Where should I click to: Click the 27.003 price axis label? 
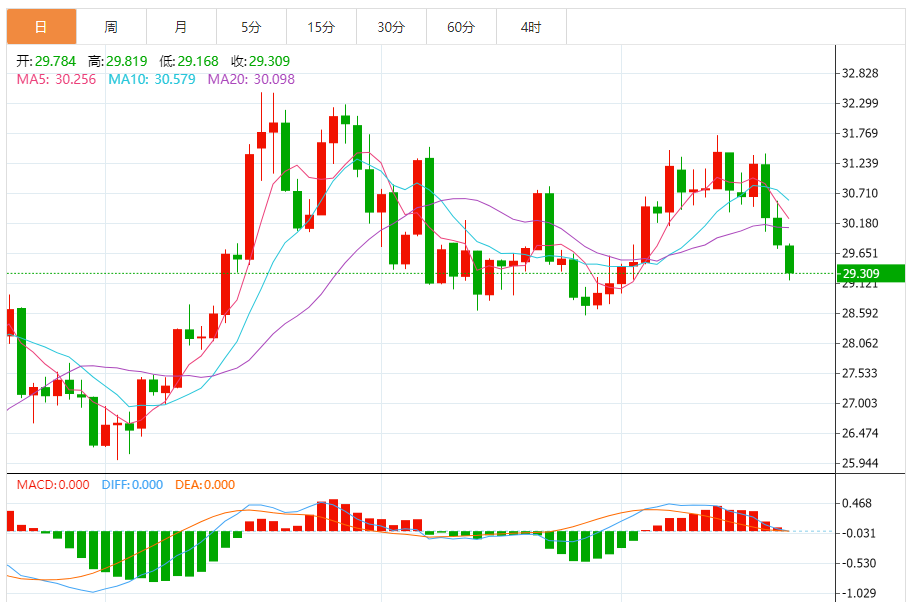(x=860, y=403)
